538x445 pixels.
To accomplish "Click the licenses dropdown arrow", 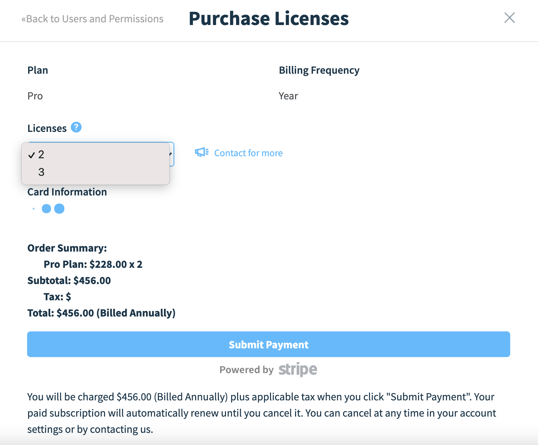I will (171, 154).
